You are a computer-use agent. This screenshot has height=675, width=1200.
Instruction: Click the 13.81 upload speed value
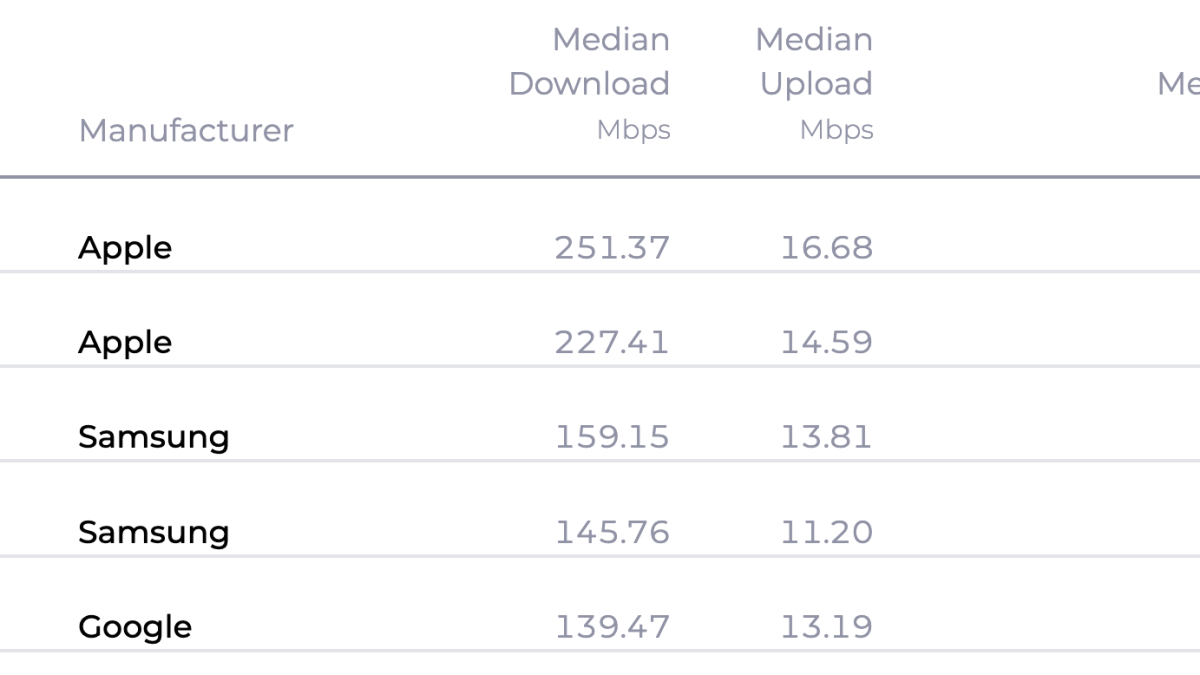pyautogui.click(x=826, y=437)
